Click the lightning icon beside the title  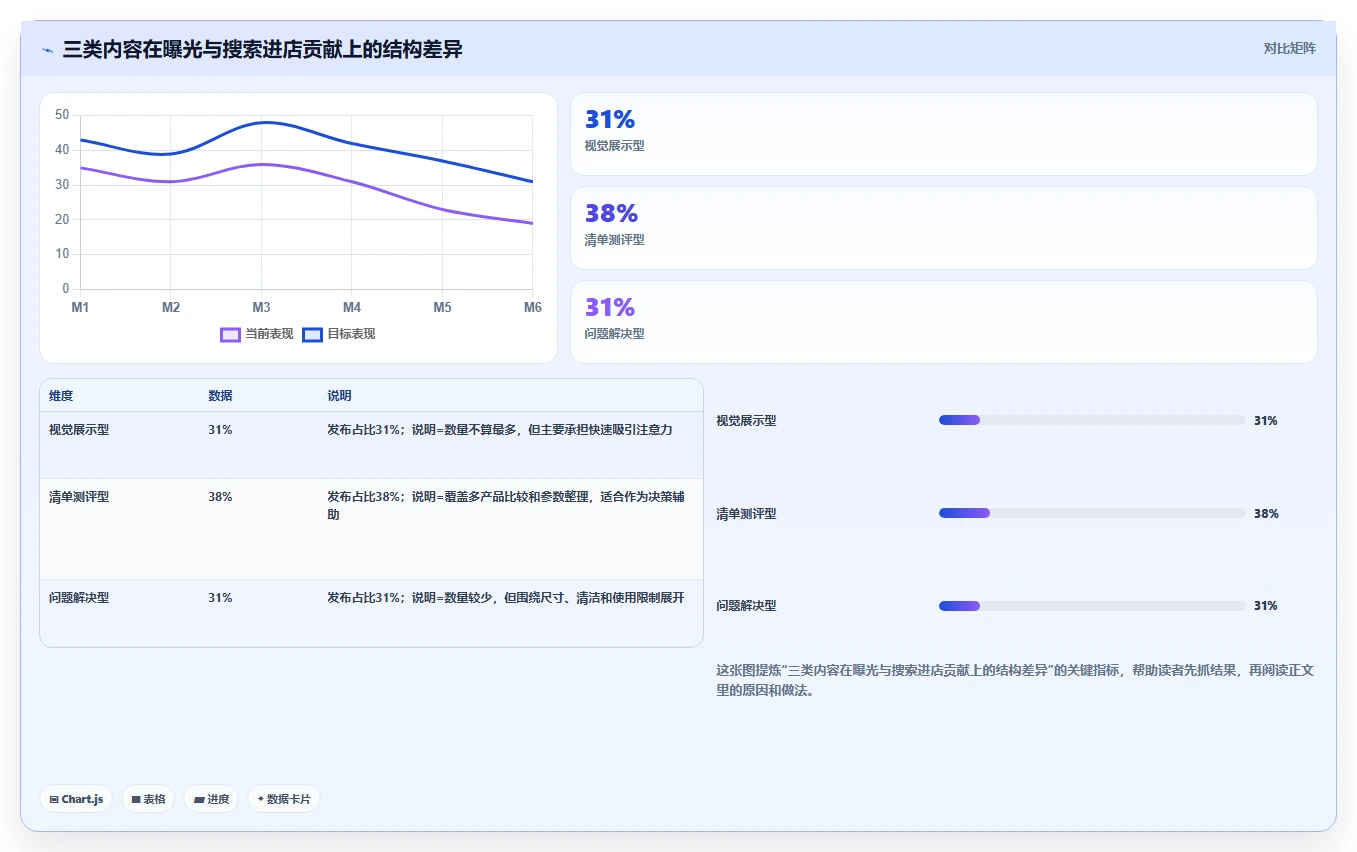tap(47, 50)
